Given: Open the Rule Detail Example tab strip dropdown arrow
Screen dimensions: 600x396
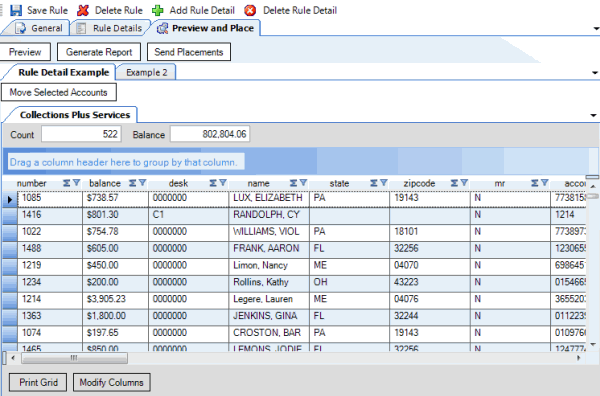Looking at the screenshot, I should pos(595,73).
